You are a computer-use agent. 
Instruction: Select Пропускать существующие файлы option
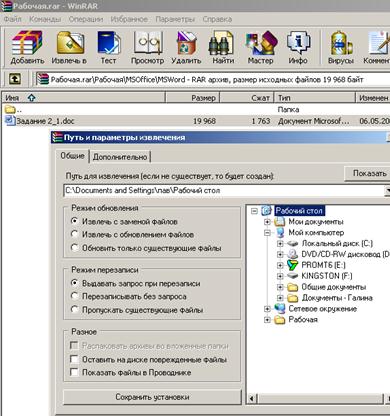point(75,310)
